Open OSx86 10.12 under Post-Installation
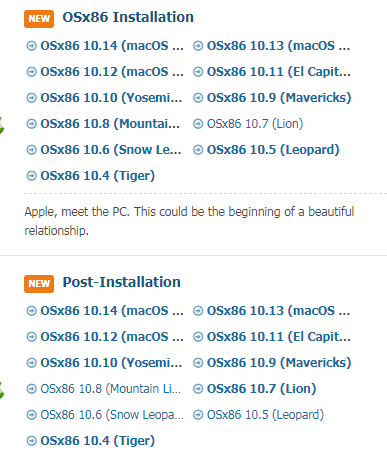This screenshot has height=458, width=387. [x=112, y=337]
